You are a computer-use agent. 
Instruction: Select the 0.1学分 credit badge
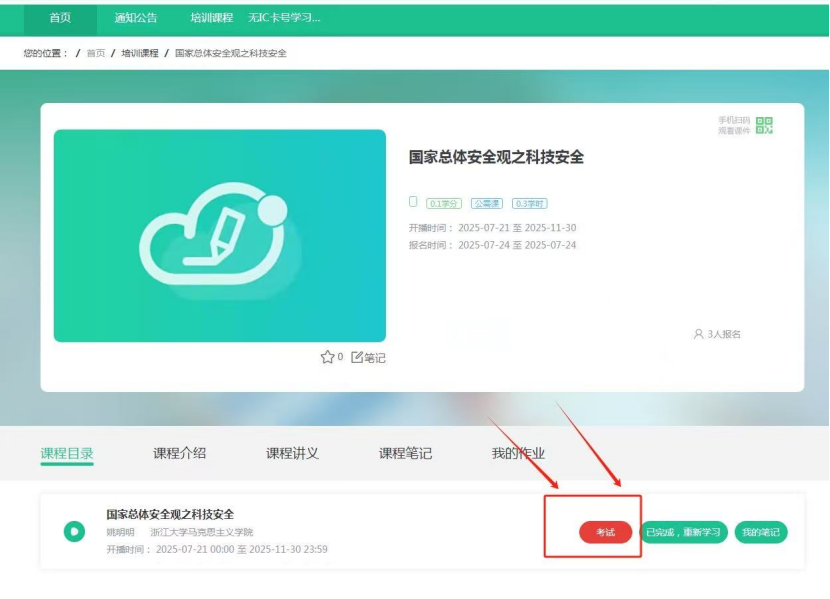441,203
